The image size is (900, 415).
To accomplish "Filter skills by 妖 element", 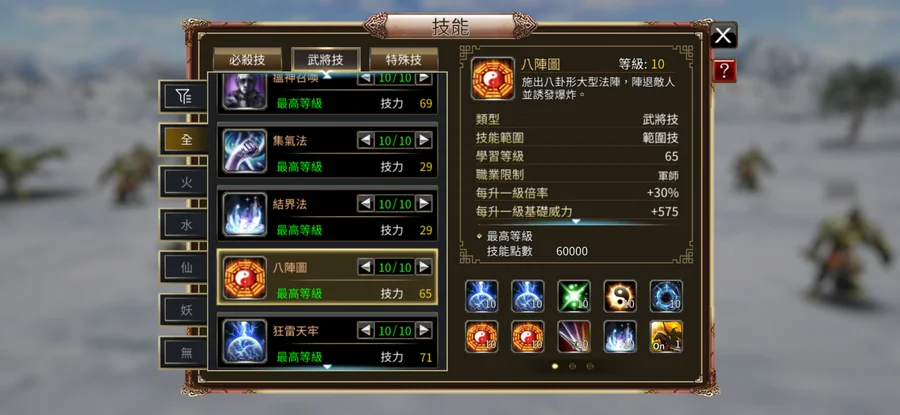I will (x=186, y=311).
